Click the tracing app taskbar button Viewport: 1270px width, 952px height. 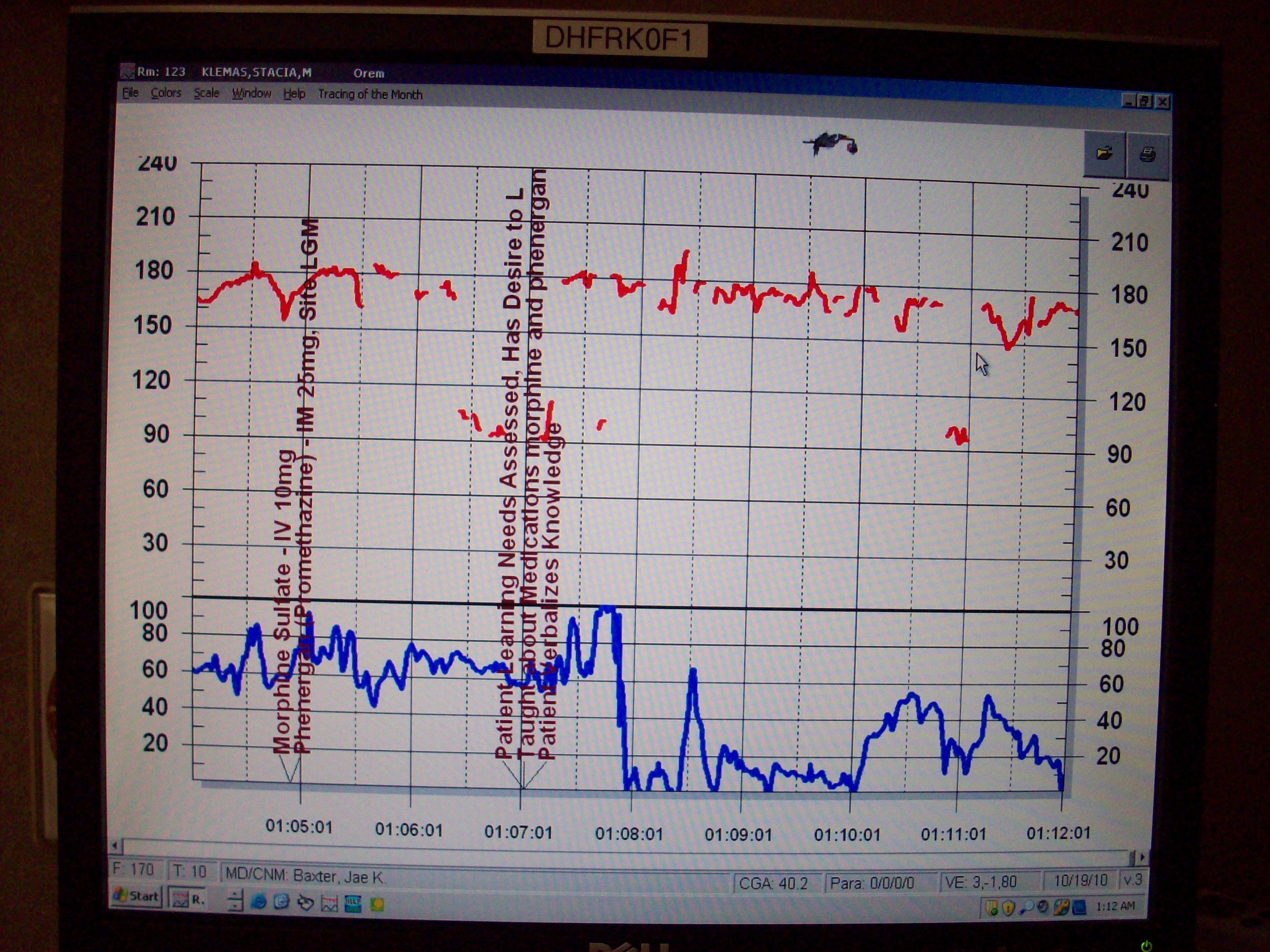point(188,898)
